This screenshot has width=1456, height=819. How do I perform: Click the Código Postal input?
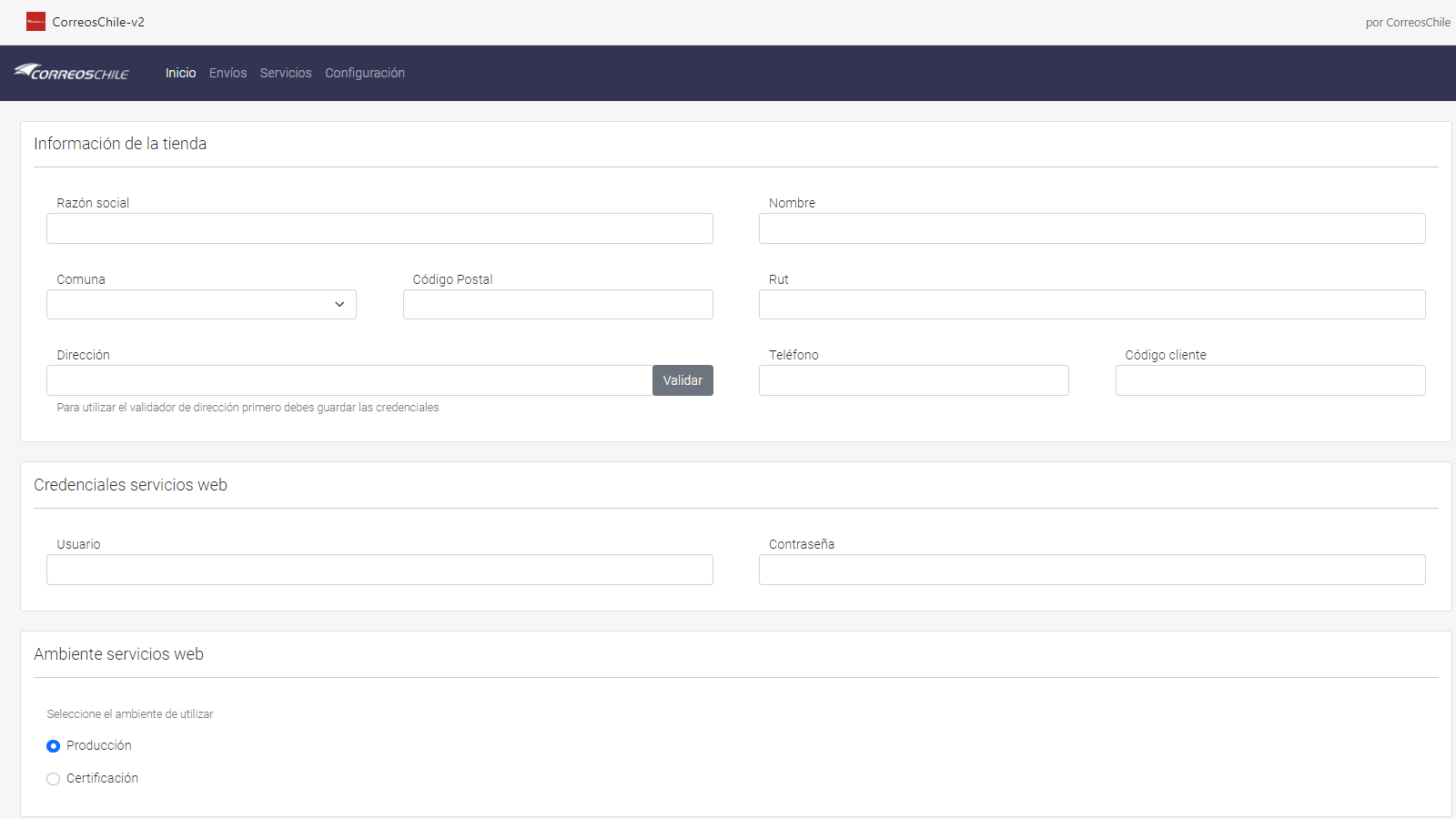pyautogui.click(x=558, y=304)
